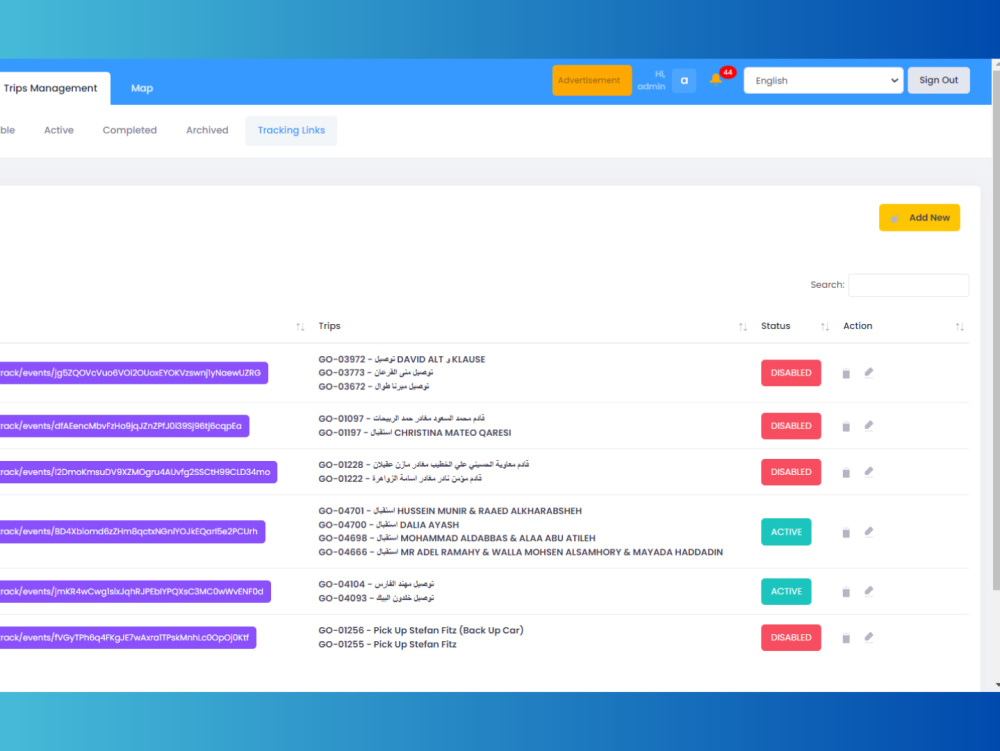
Task: Sort by the Trips column arrows
Action: coord(742,326)
